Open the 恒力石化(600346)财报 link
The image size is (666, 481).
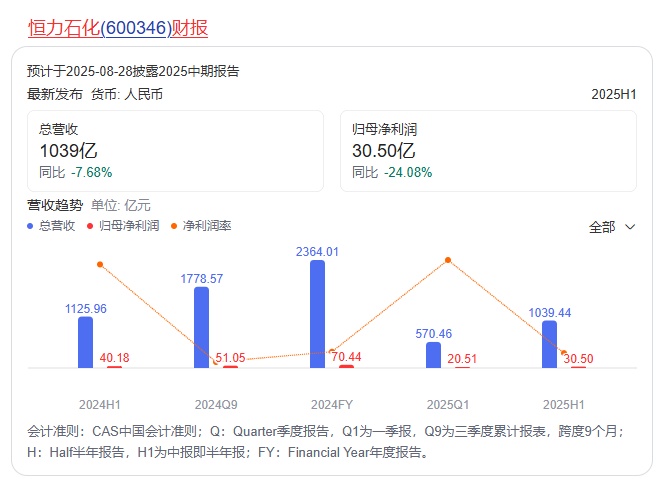click(x=118, y=28)
